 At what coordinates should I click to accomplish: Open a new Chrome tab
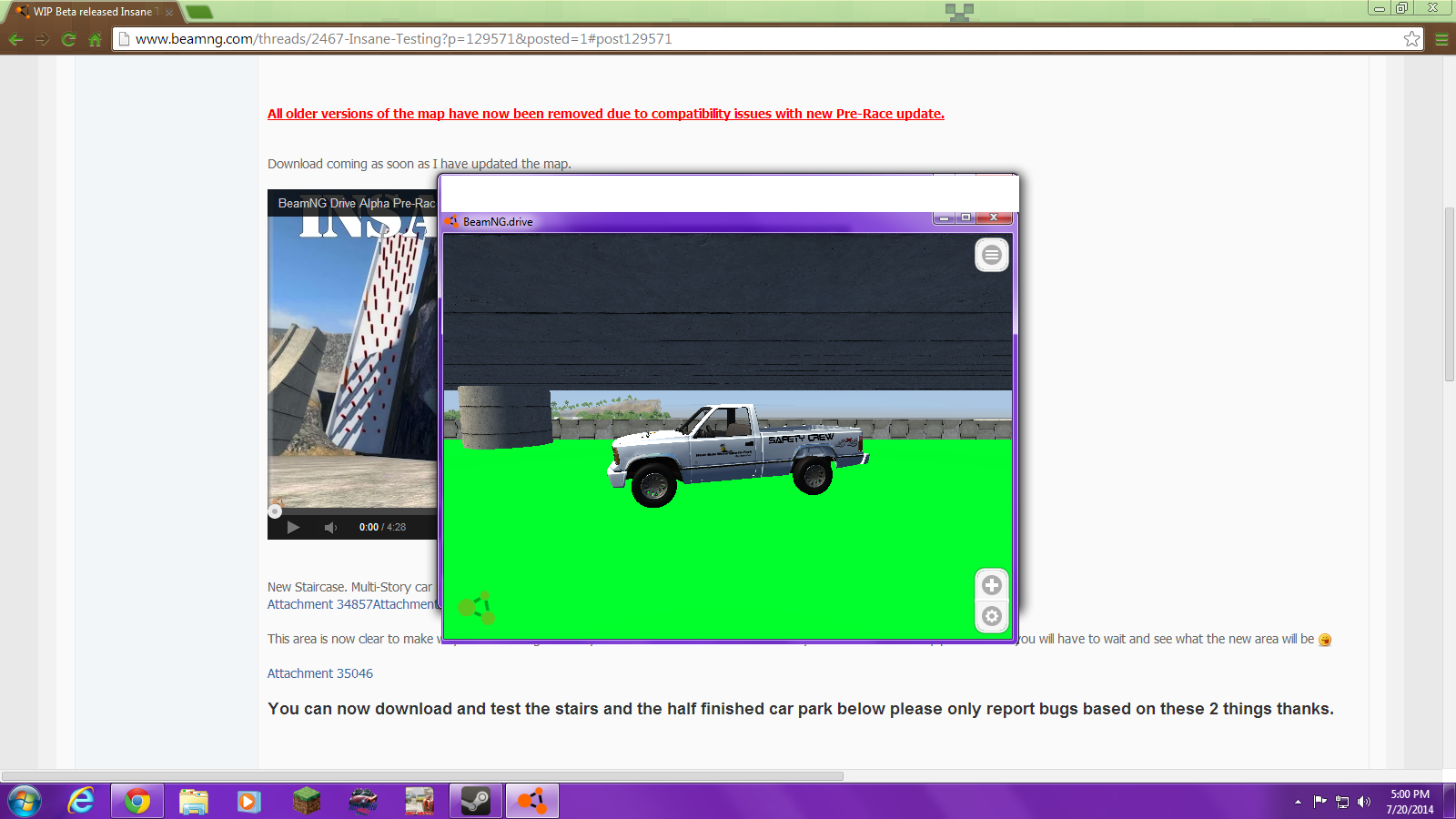198,12
